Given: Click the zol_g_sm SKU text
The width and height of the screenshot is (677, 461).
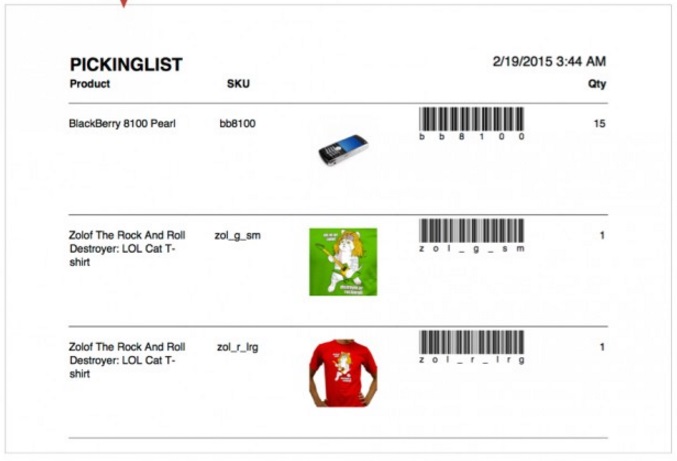Looking at the screenshot, I should pyautogui.click(x=238, y=236).
